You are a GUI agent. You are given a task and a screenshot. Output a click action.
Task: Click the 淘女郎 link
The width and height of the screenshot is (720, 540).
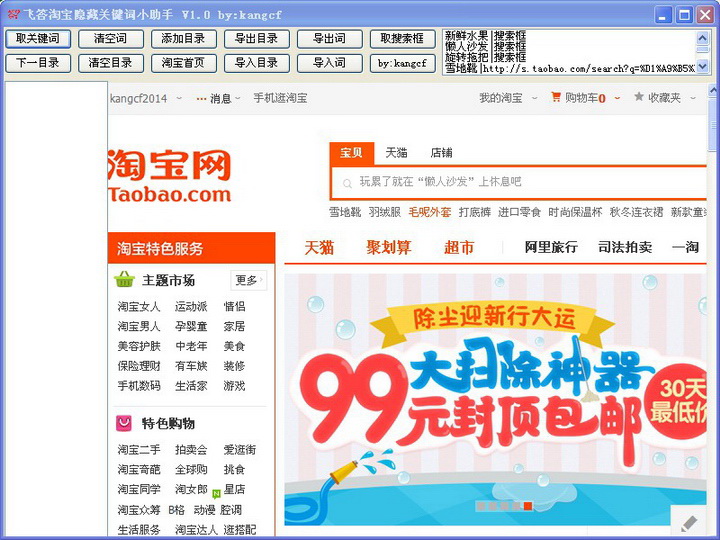coord(191,489)
